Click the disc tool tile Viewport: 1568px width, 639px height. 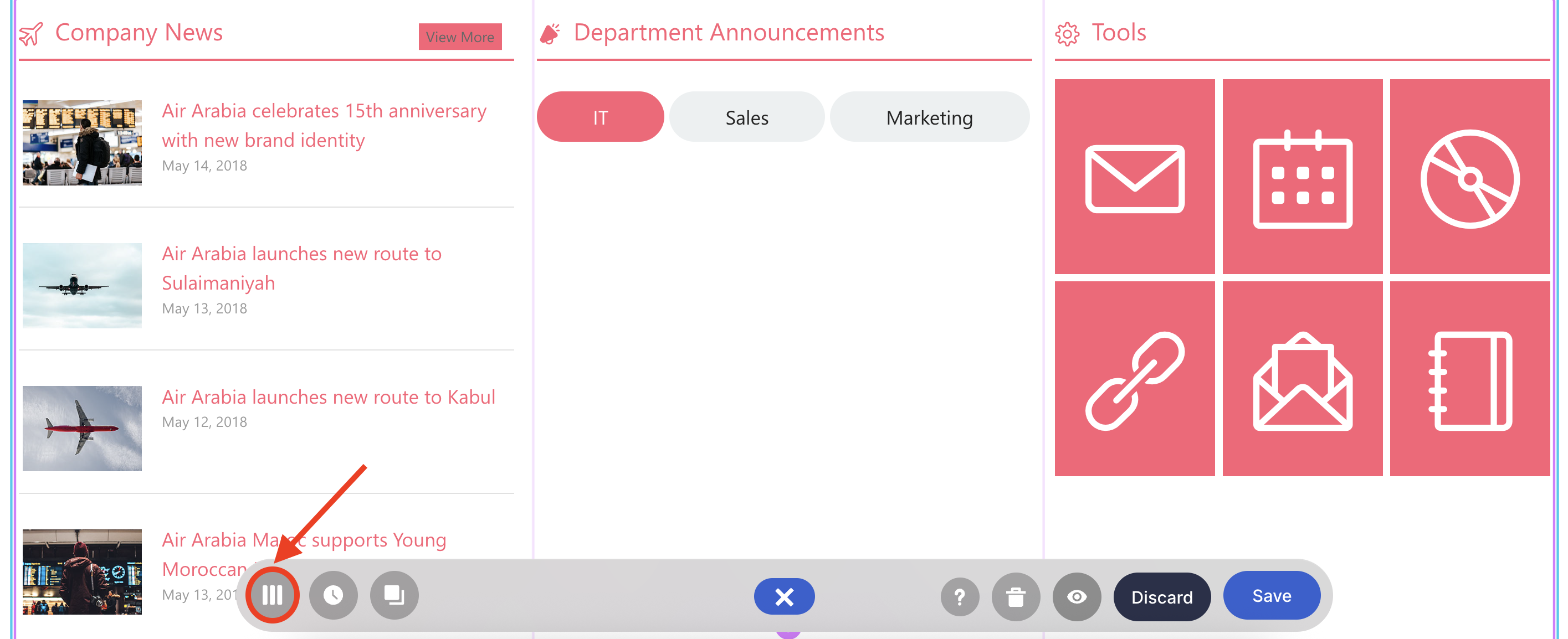(x=1469, y=177)
